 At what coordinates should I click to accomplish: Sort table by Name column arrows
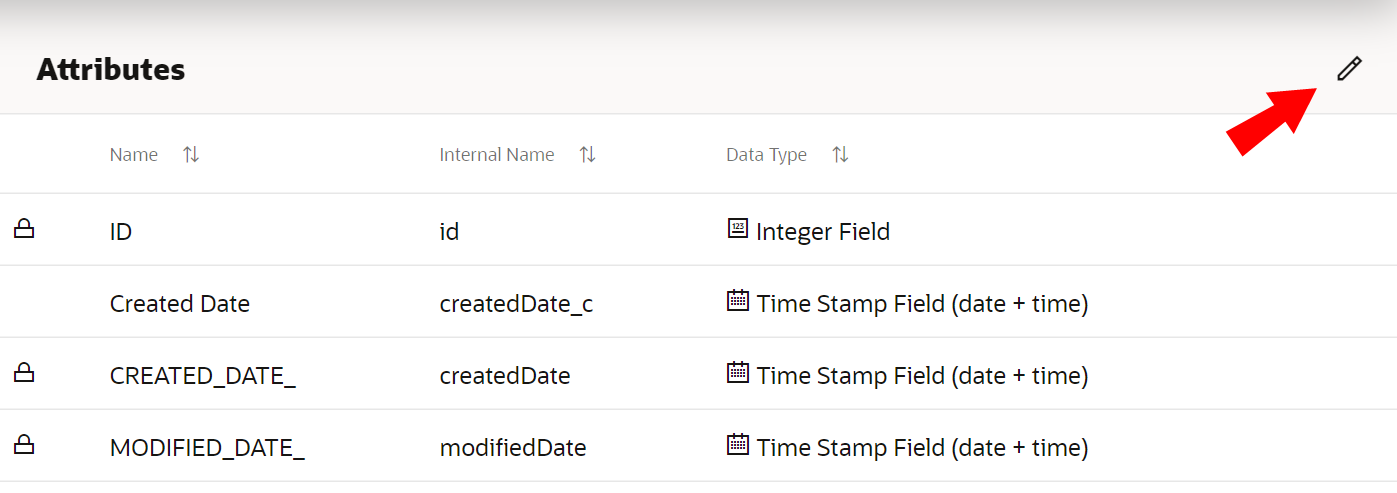[191, 155]
